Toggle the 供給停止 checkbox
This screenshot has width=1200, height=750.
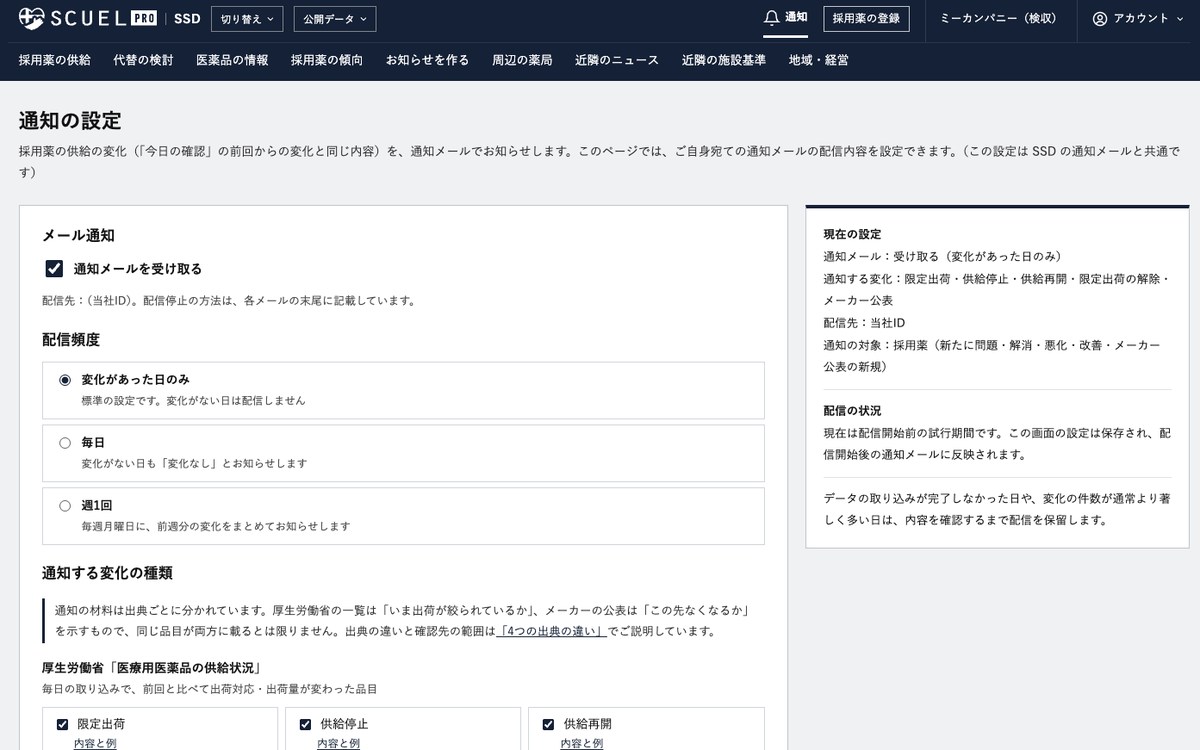(306, 724)
